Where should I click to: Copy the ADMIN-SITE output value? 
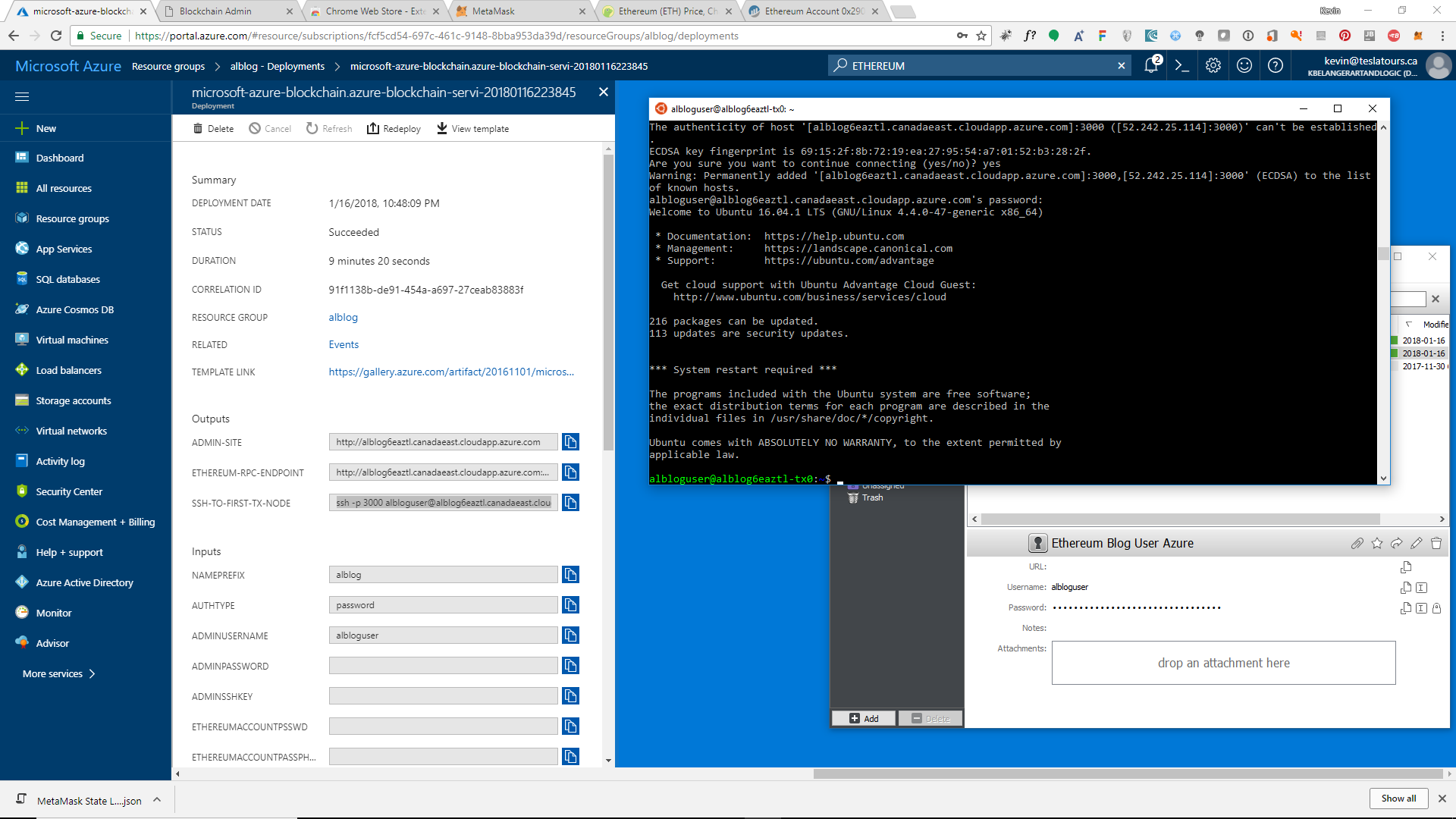(571, 441)
